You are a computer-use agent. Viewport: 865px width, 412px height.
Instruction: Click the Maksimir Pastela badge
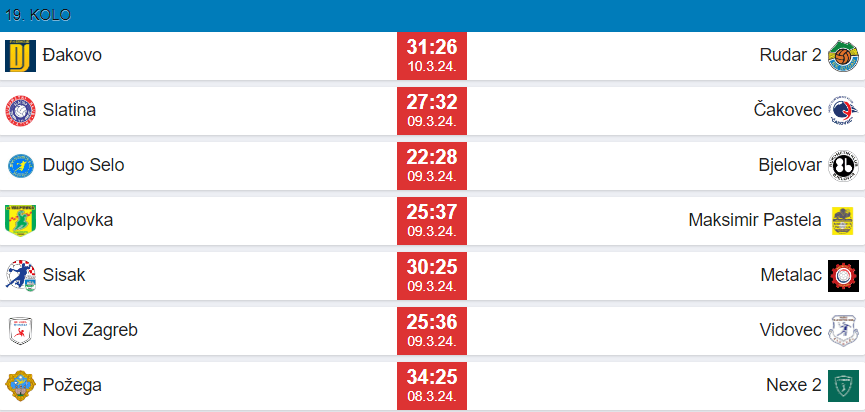843,220
